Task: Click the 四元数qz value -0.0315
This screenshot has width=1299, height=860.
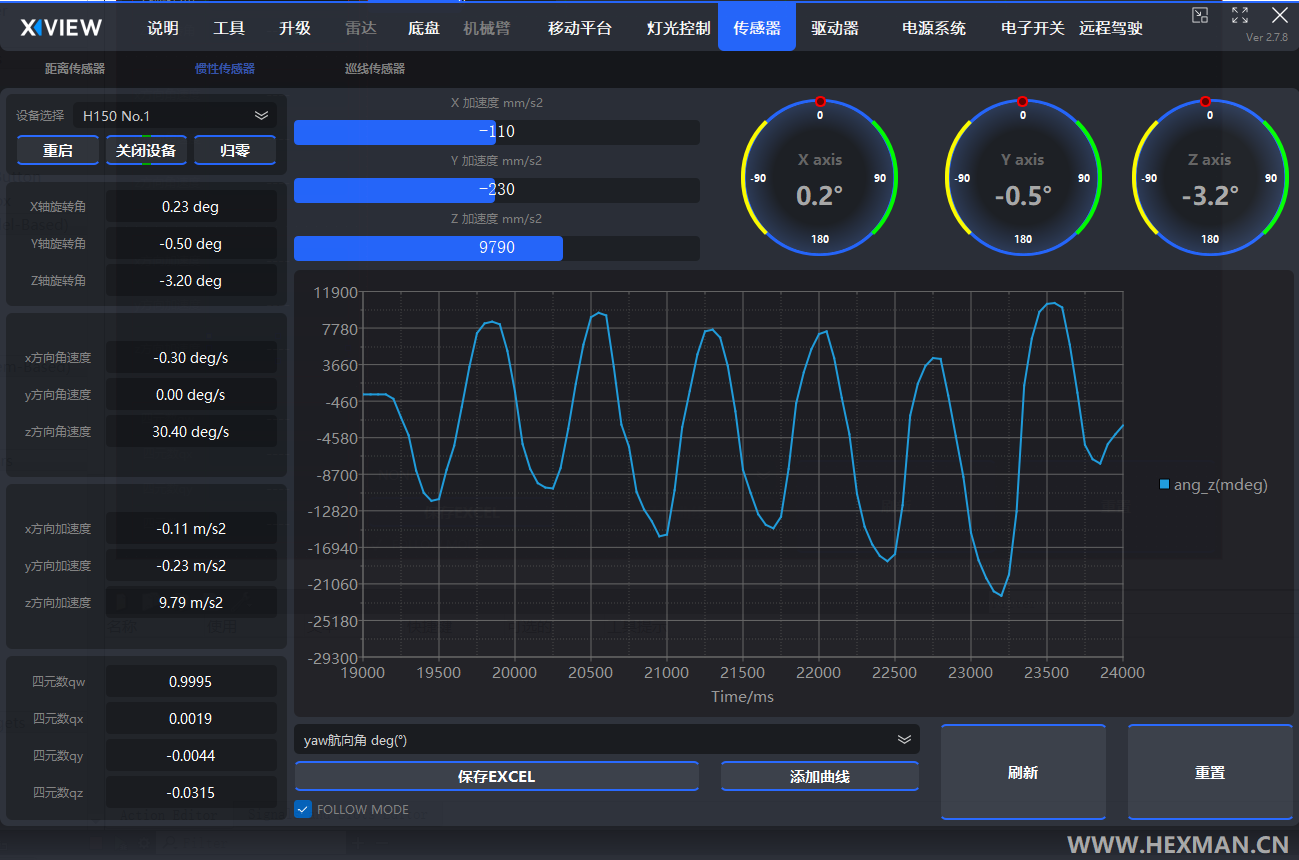Action: pyautogui.click(x=191, y=793)
